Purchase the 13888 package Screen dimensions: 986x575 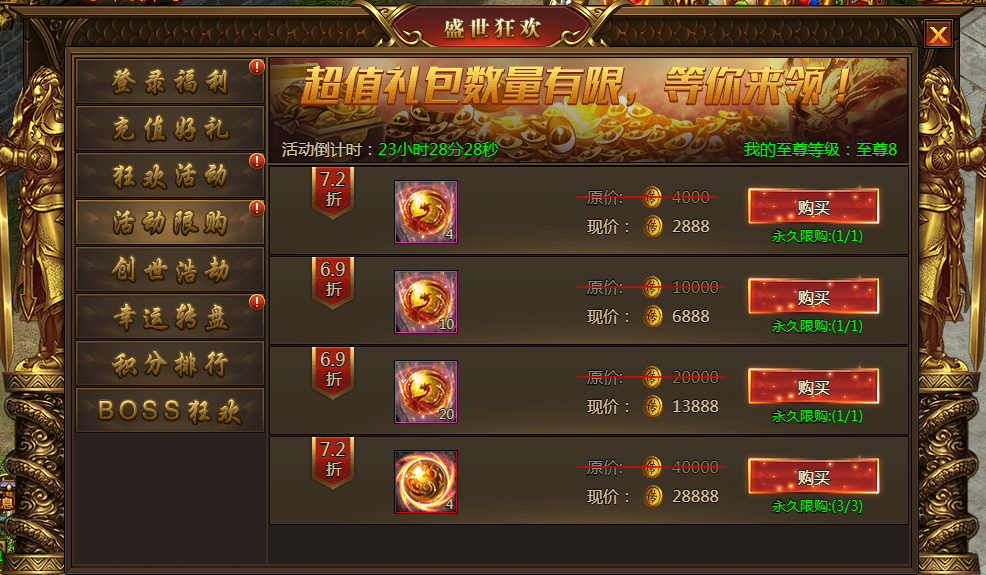(x=814, y=386)
